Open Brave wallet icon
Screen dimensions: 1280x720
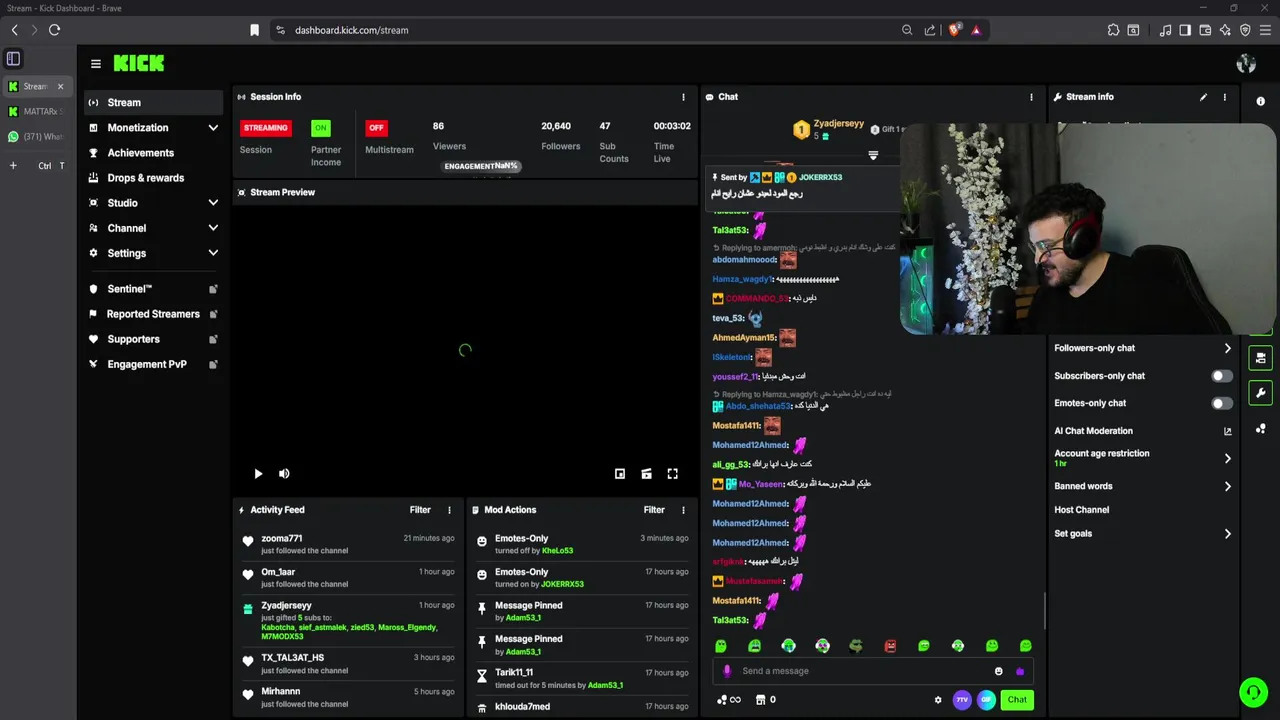tap(1205, 30)
